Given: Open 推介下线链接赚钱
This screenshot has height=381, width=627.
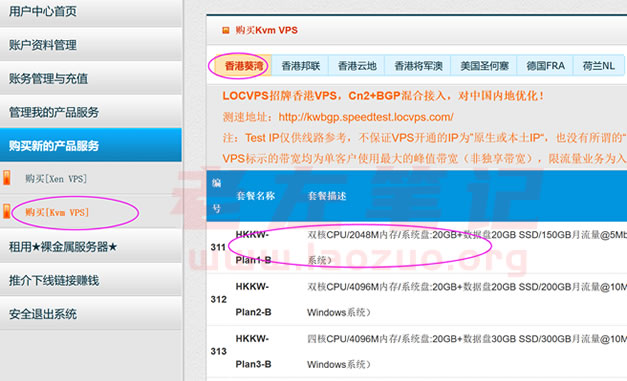Looking at the screenshot, I should (x=91, y=280).
